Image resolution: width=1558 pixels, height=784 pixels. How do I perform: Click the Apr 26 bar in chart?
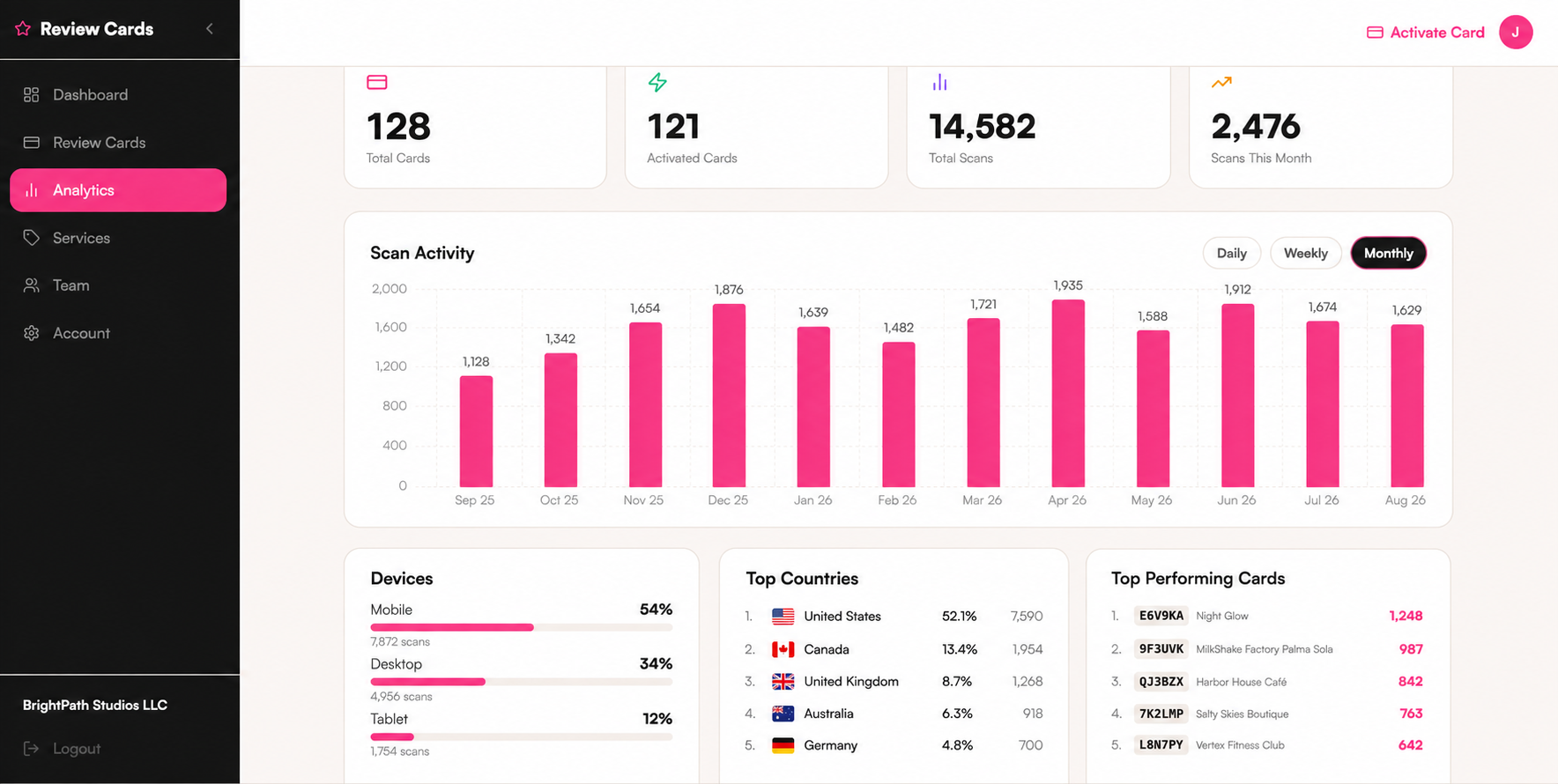(x=1068, y=393)
